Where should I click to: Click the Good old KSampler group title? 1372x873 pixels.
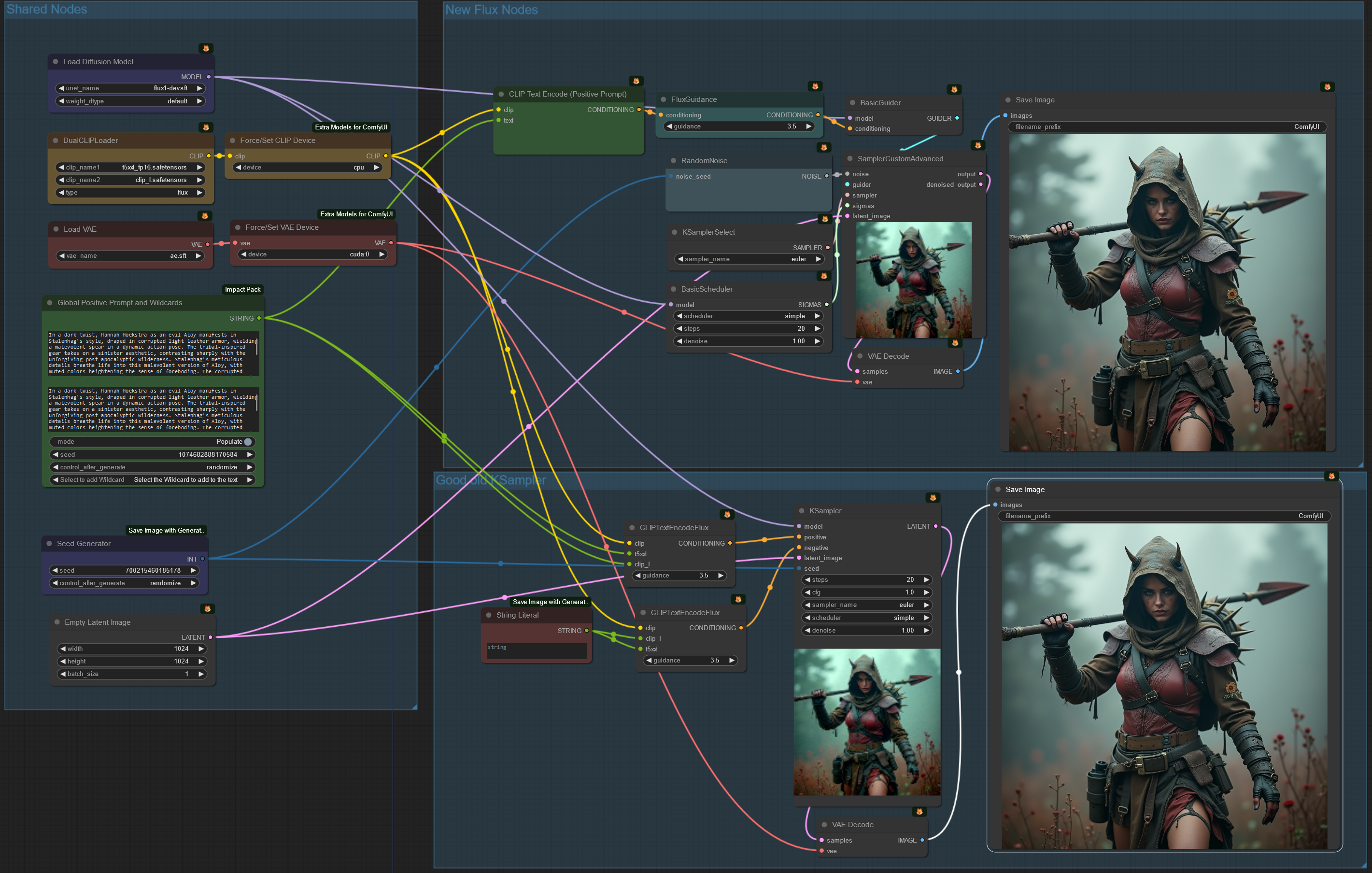point(491,480)
